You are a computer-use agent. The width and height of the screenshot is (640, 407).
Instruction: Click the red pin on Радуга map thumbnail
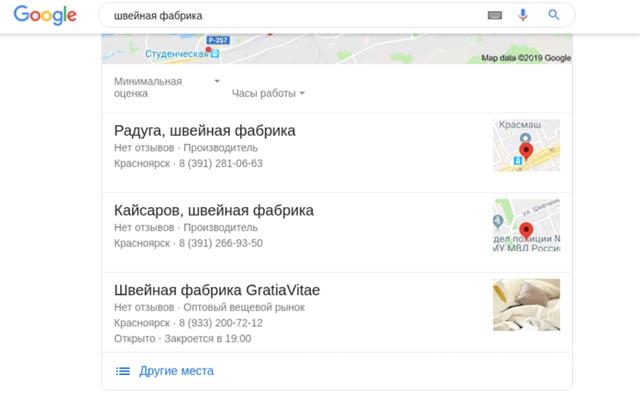tap(527, 150)
